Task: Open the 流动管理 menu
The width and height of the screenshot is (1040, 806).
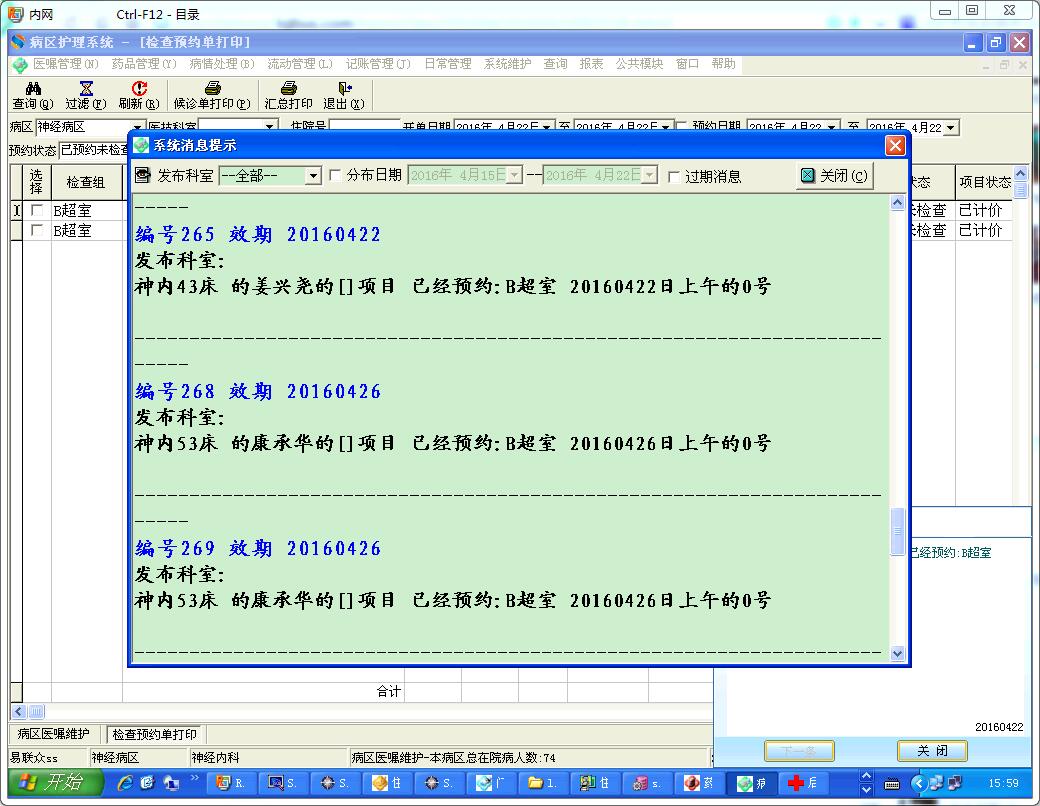Action: (x=300, y=64)
